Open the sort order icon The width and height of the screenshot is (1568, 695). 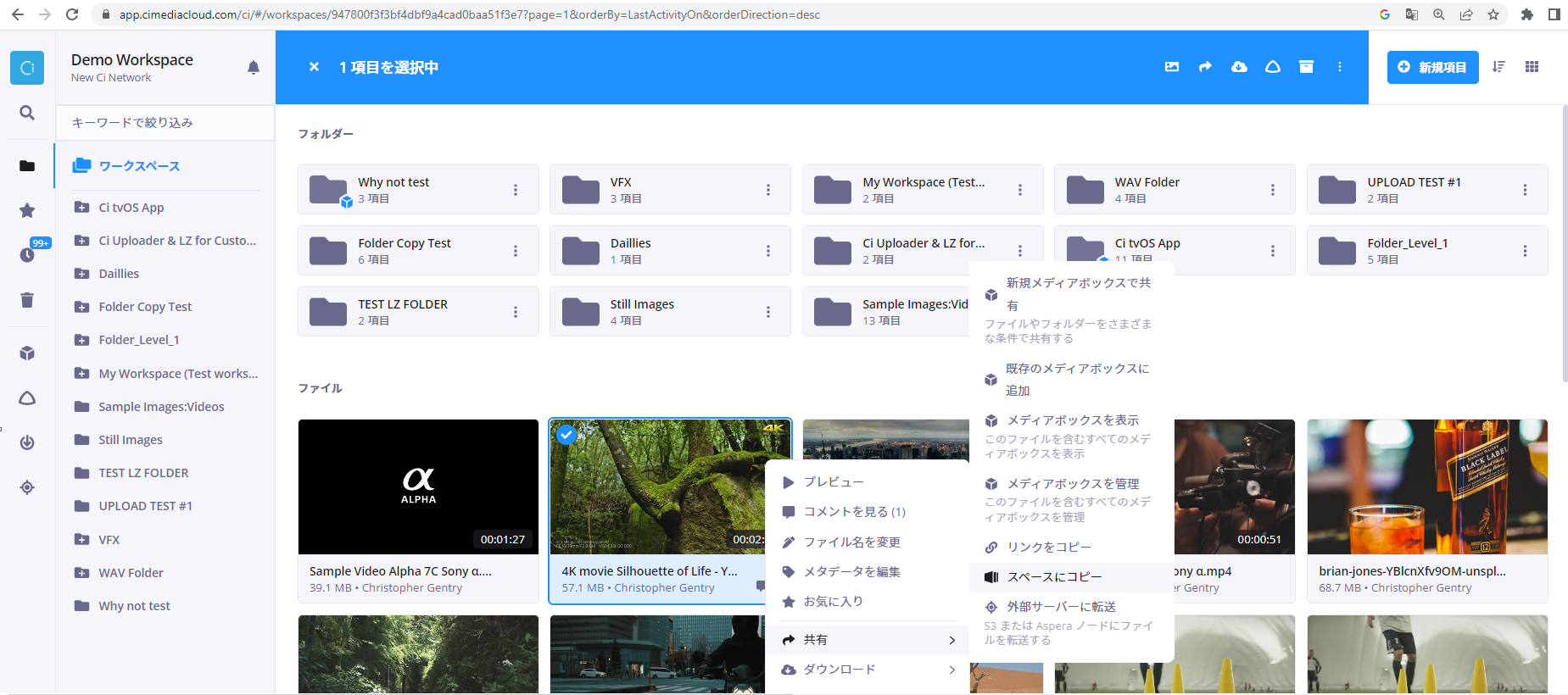click(1498, 67)
